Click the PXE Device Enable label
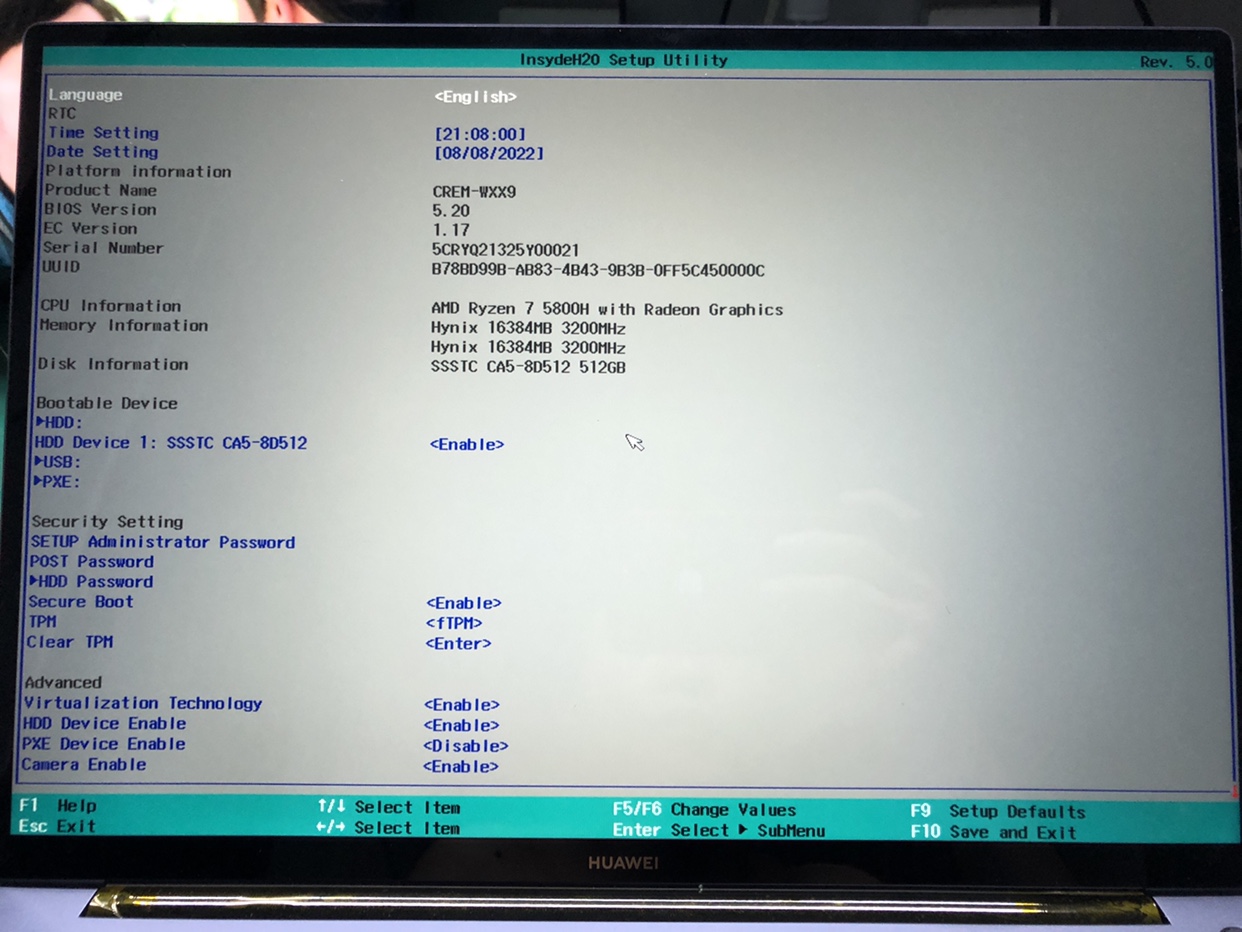The height and width of the screenshot is (932, 1242). point(104,744)
